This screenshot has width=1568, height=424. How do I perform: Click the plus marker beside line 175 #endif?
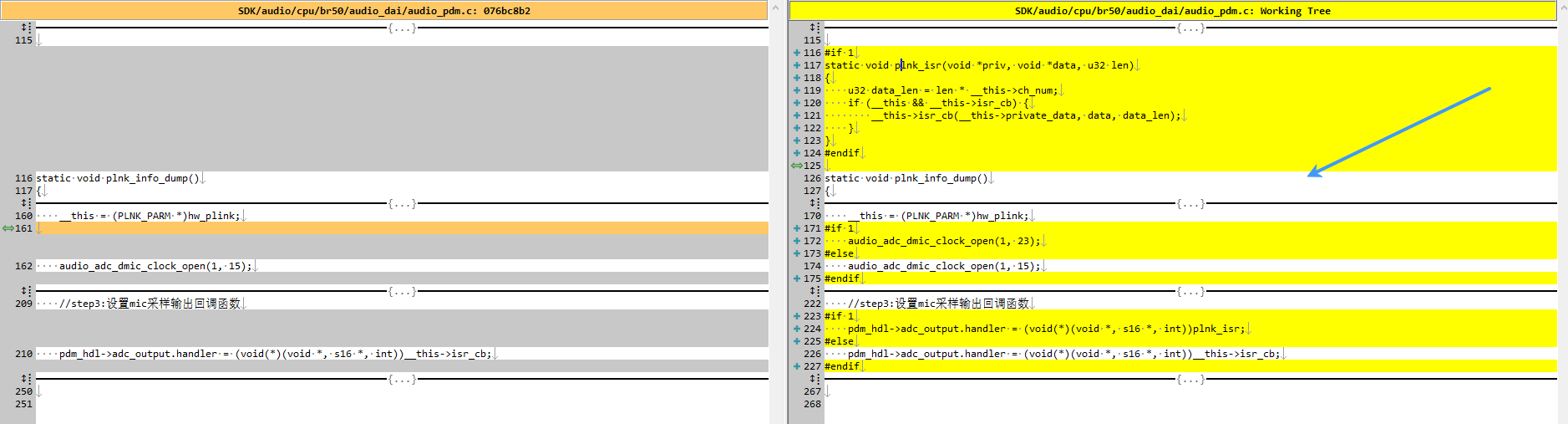point(797,278)
